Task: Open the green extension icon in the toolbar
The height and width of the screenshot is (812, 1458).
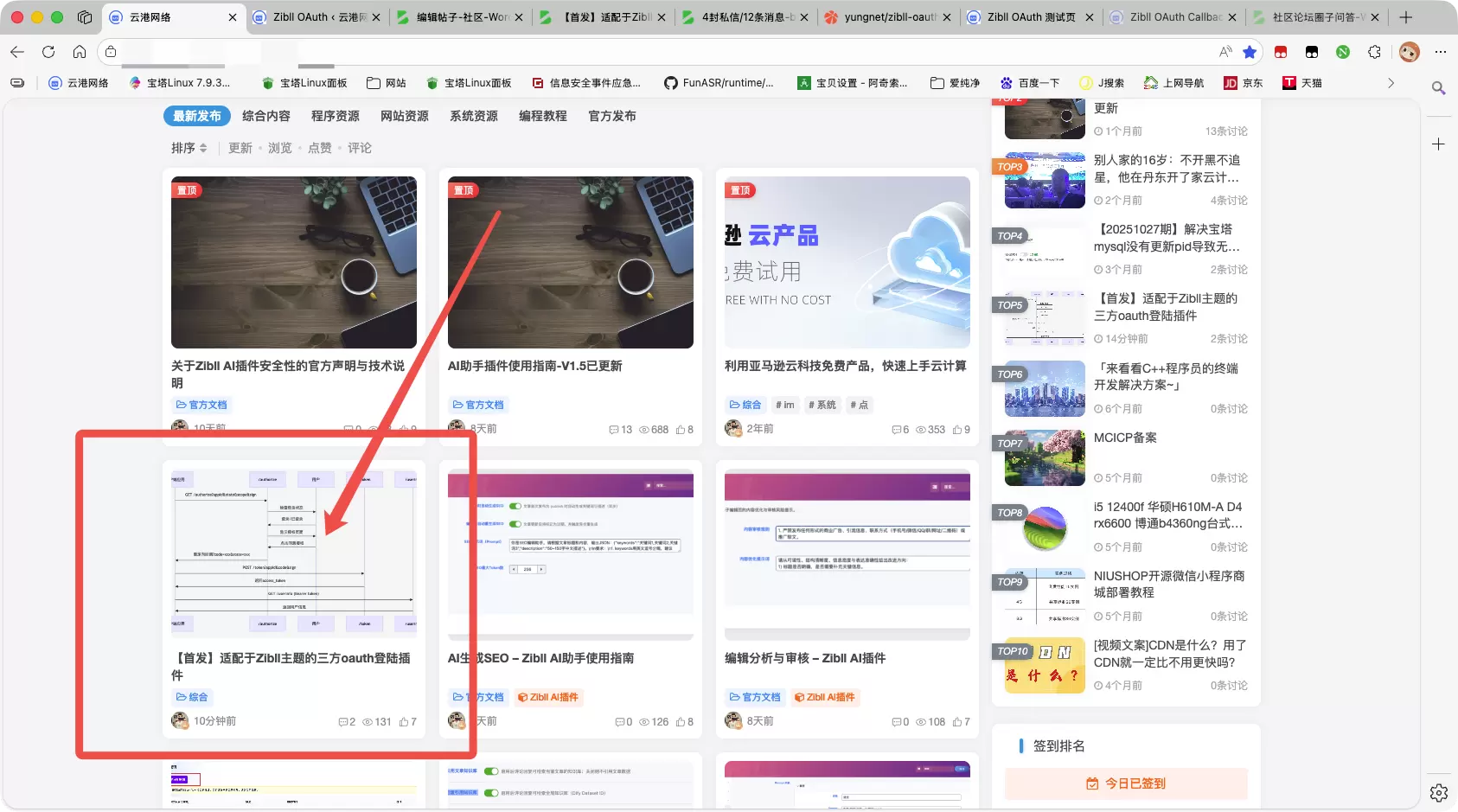Action: (x=1343, y=52)
